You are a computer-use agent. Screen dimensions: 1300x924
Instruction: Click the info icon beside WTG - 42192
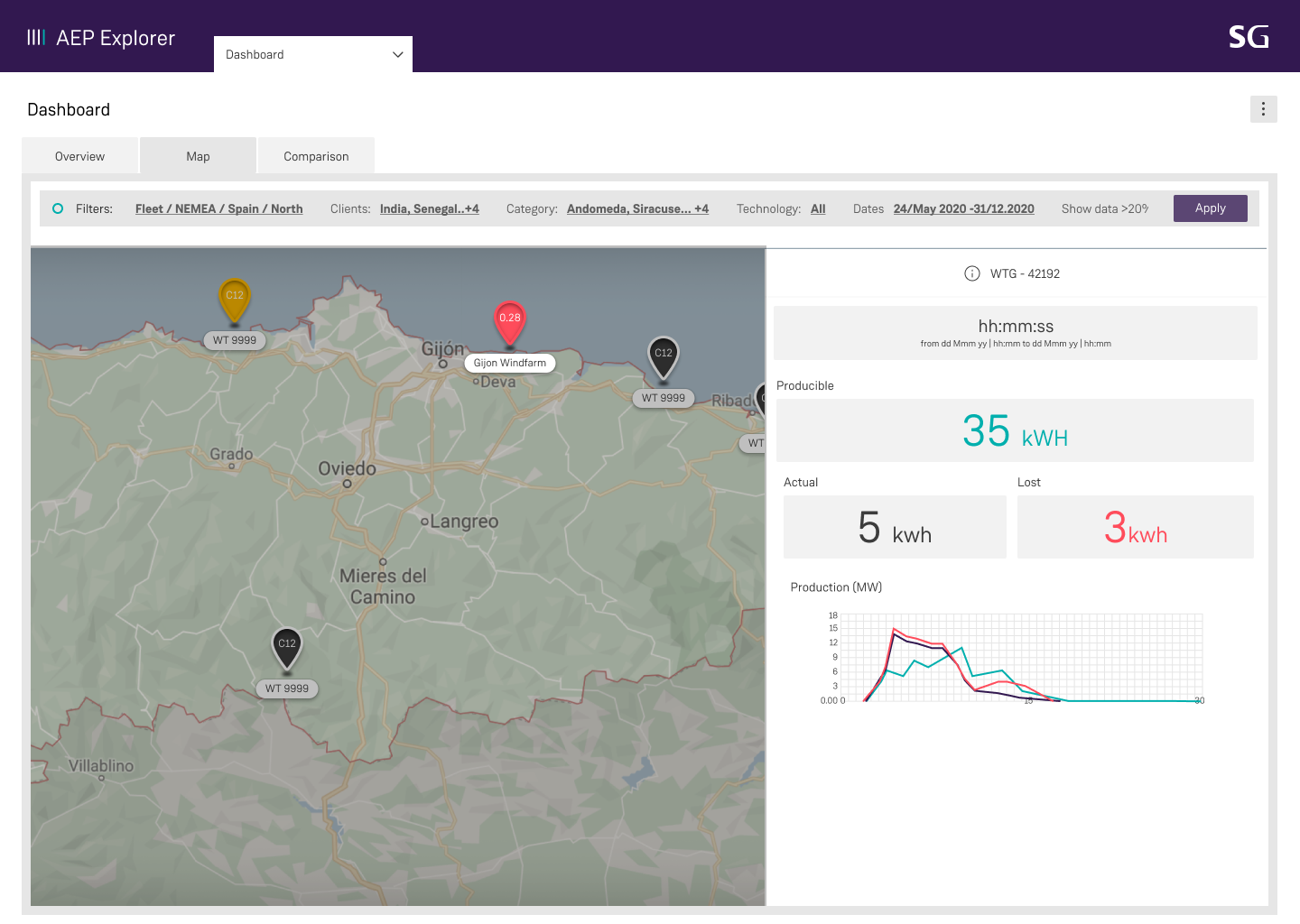972,273
